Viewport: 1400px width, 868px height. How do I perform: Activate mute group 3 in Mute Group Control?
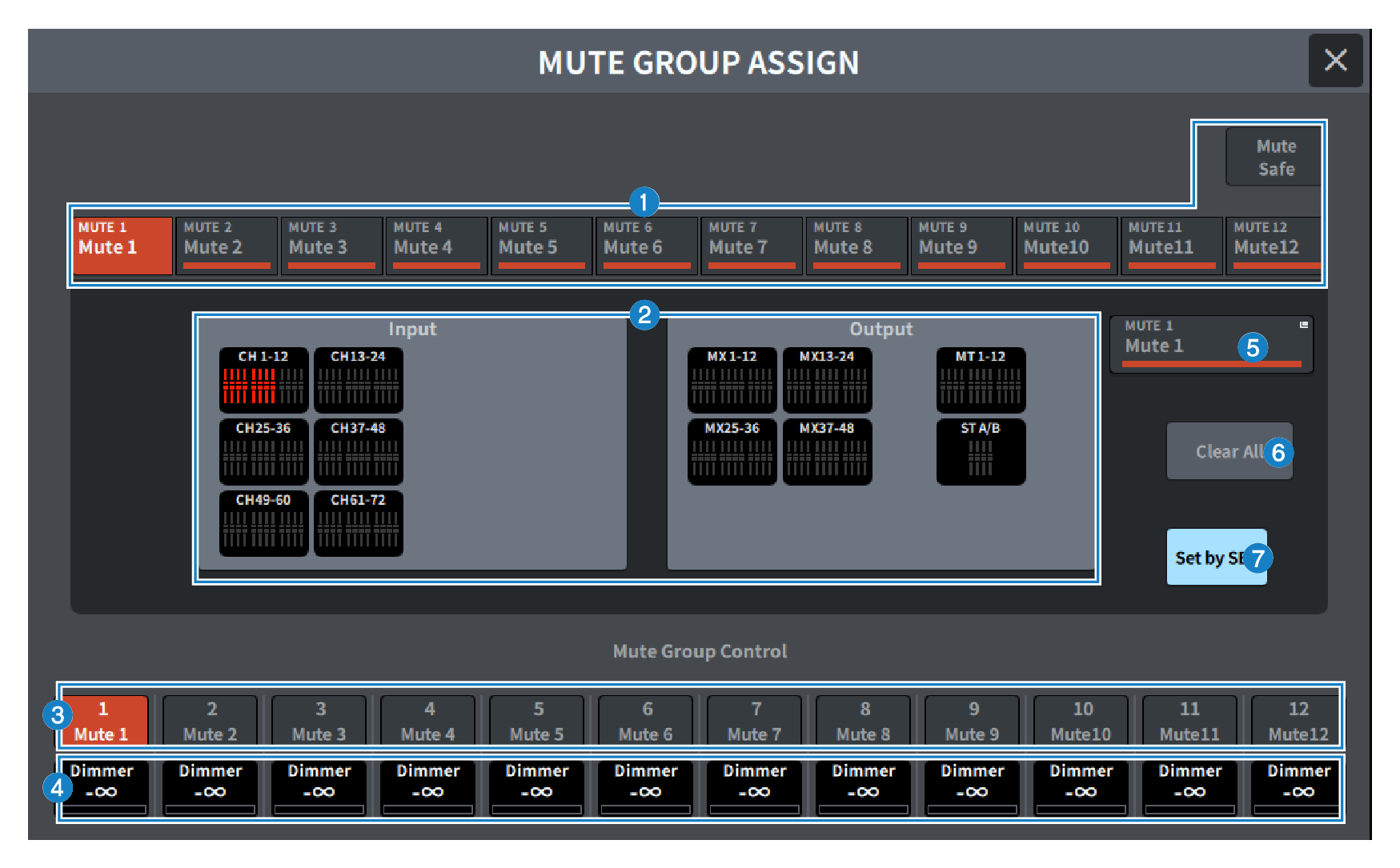coord(319,720)
